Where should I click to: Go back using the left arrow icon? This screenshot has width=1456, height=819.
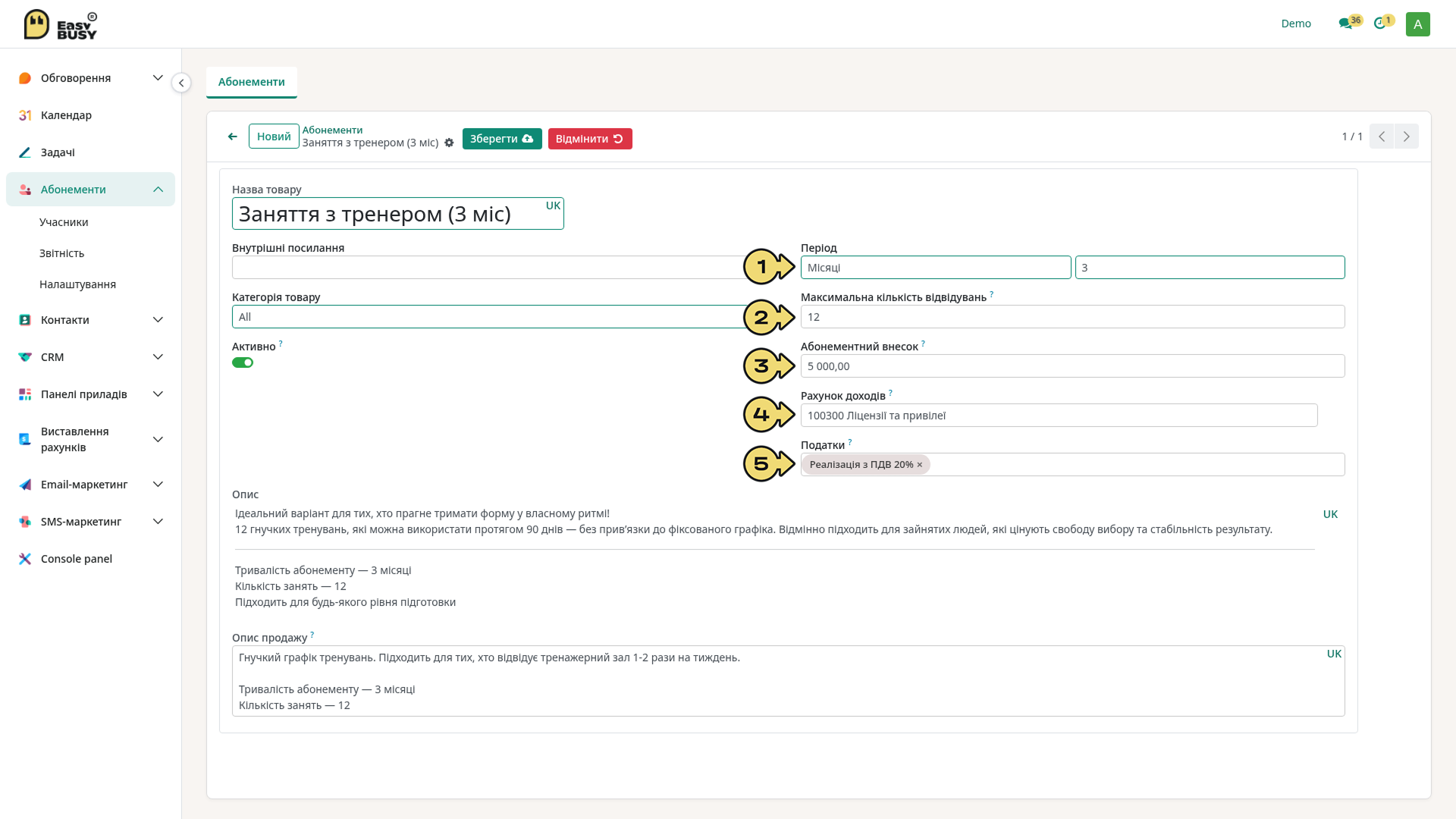pos(232,136)
